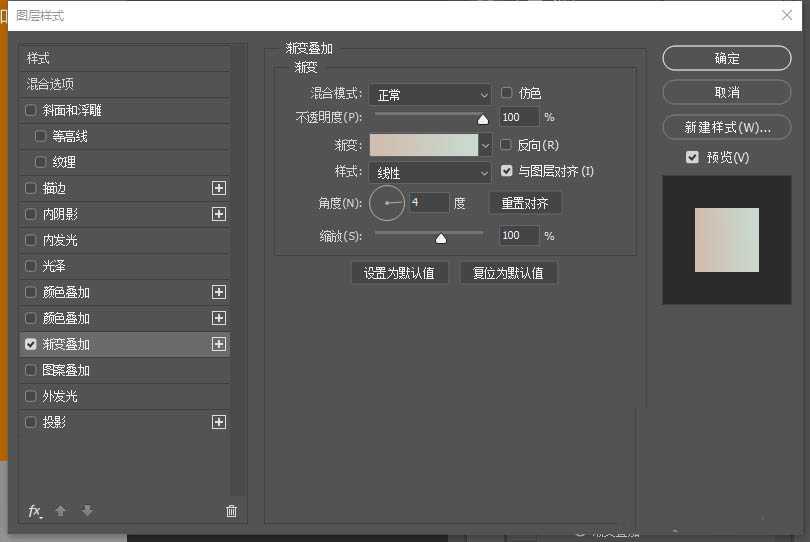Click the 重置对齐 button

click(525, 203)
